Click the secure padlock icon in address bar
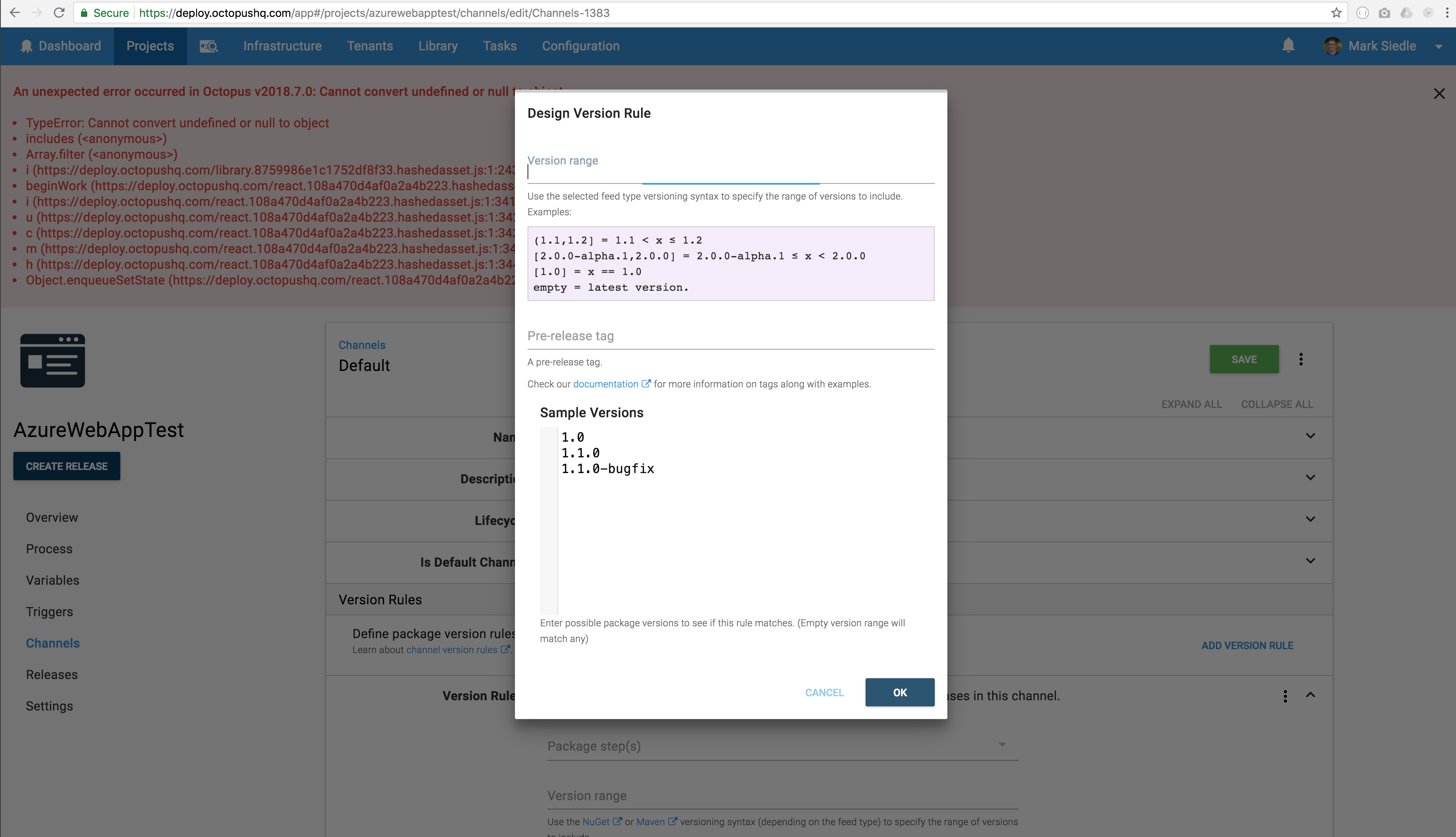Viewport: 1456px width, 837px height. (x=84, y=13)
